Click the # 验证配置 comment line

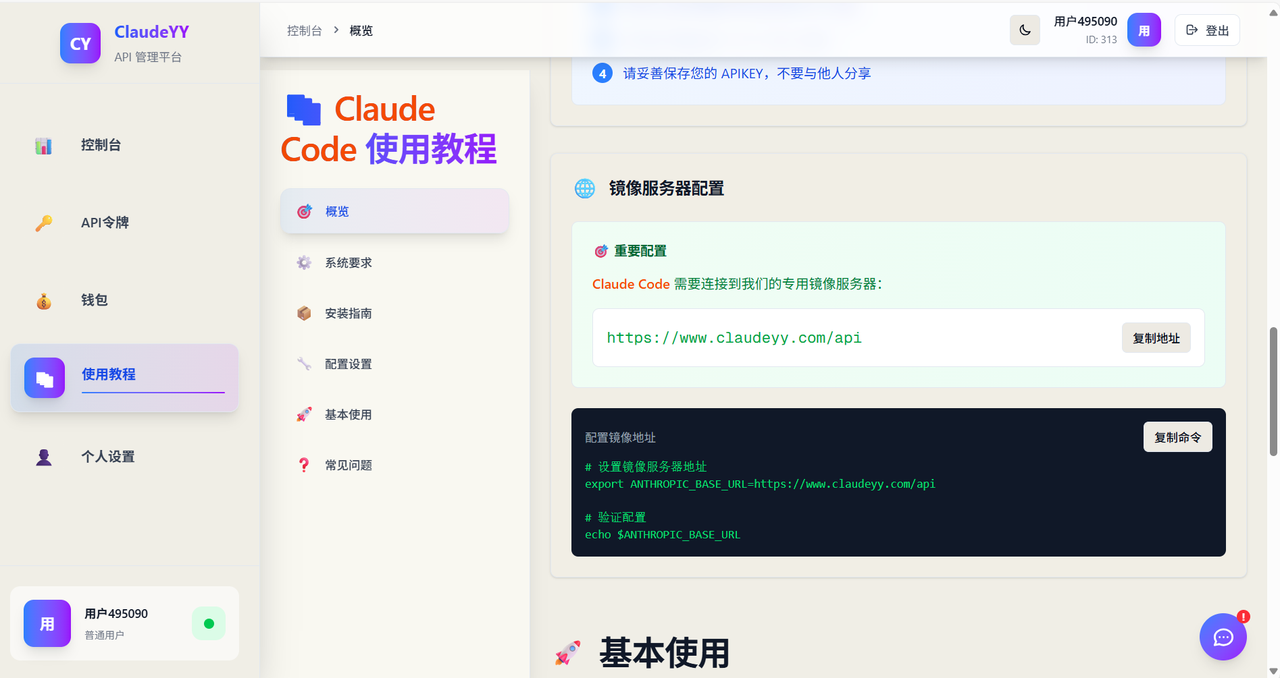(x=615, y=518)
